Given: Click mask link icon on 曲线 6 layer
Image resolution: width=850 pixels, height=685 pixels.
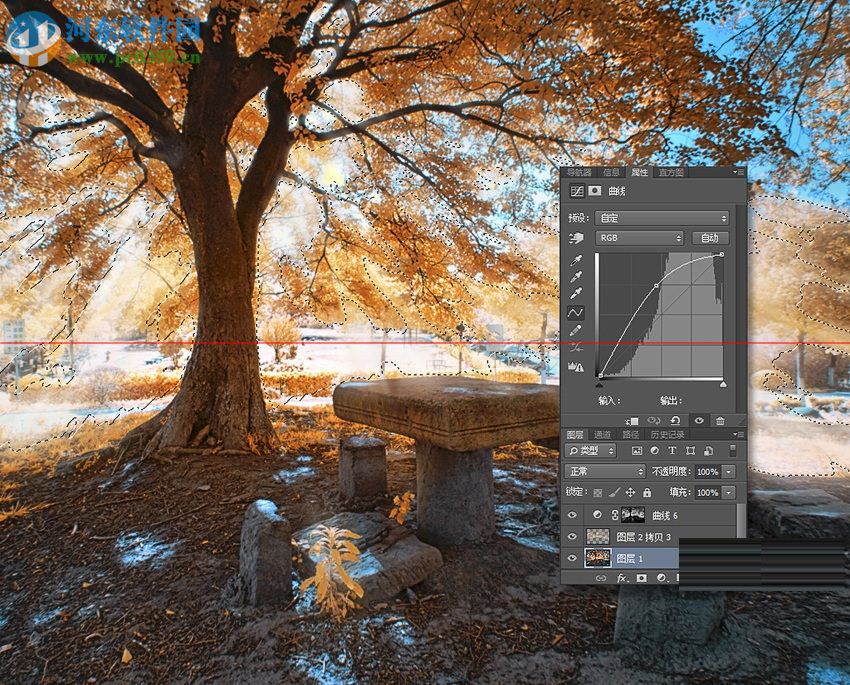Looking at the screenshot, I should pyautogui.click(x=615, y=515).
